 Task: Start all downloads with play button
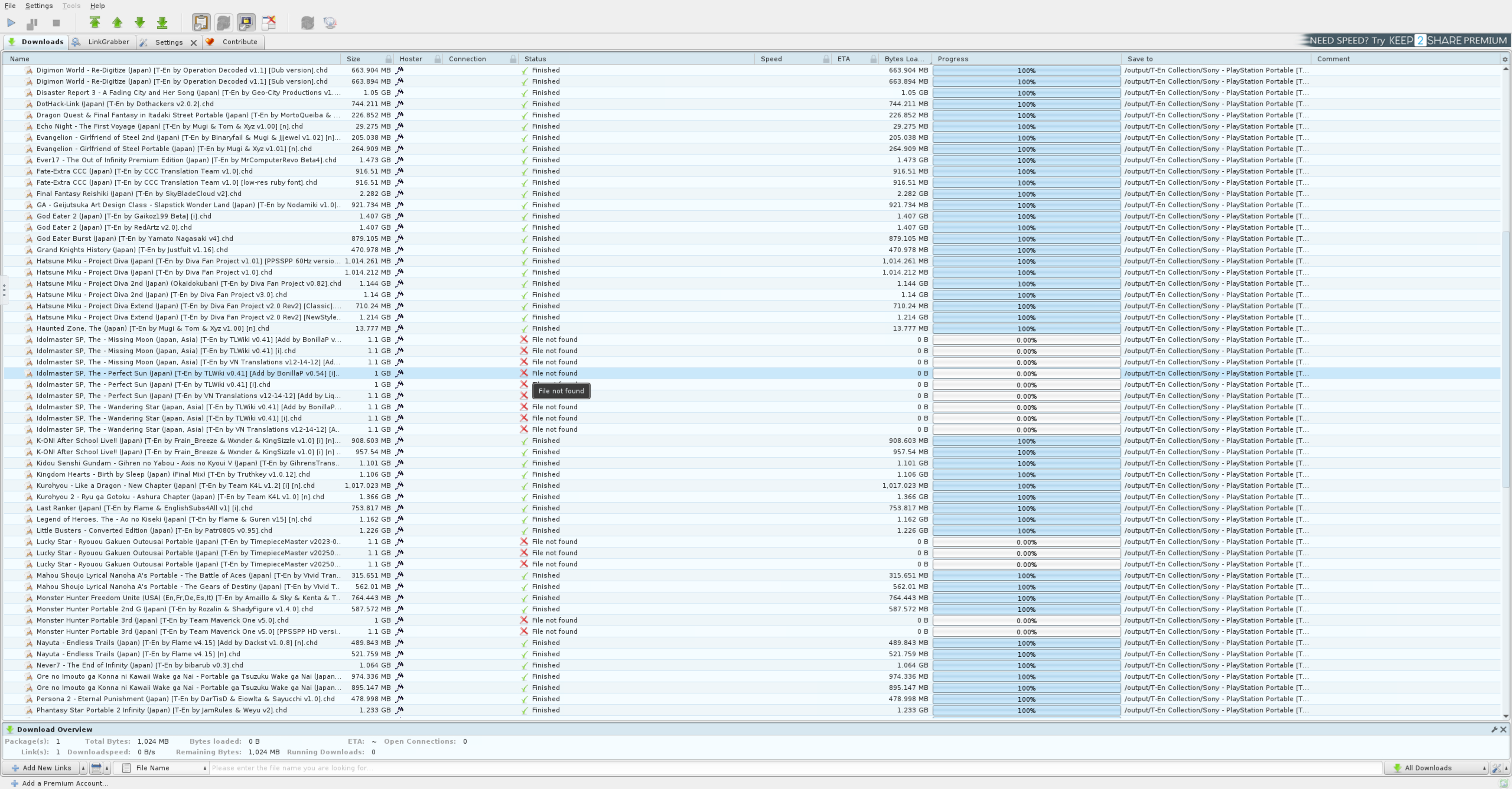(x=11, y=23)
